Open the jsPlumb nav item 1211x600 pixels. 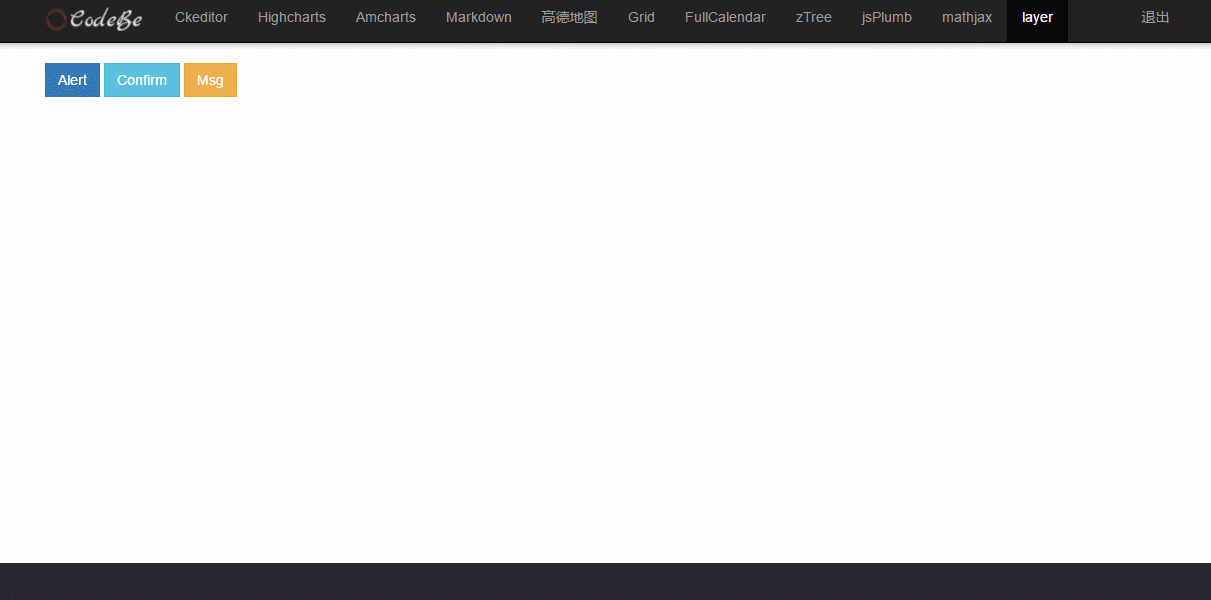point(887,18)
